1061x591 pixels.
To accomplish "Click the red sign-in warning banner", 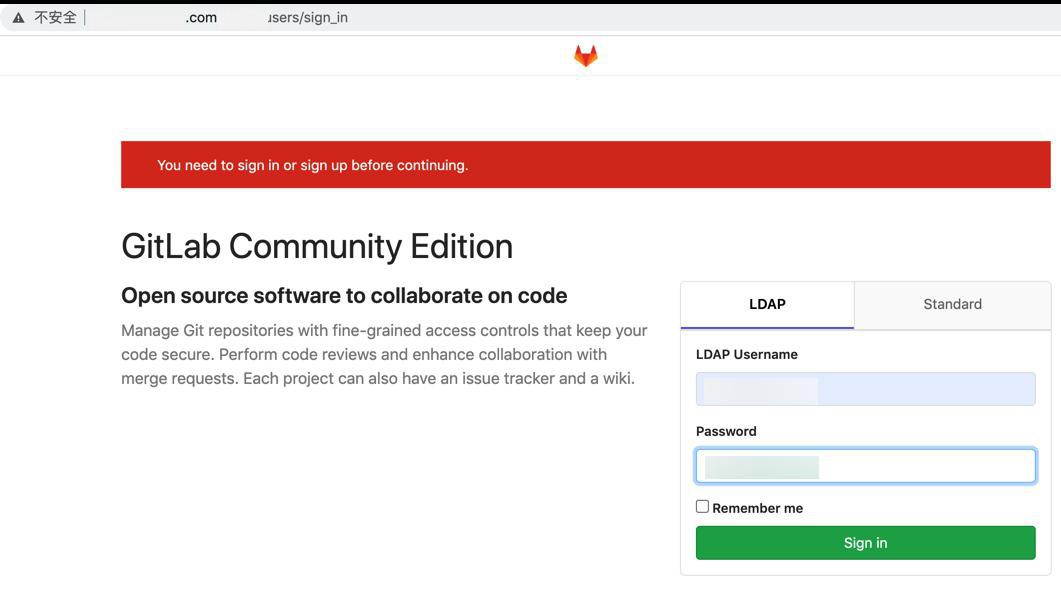I will click(585, 164).
